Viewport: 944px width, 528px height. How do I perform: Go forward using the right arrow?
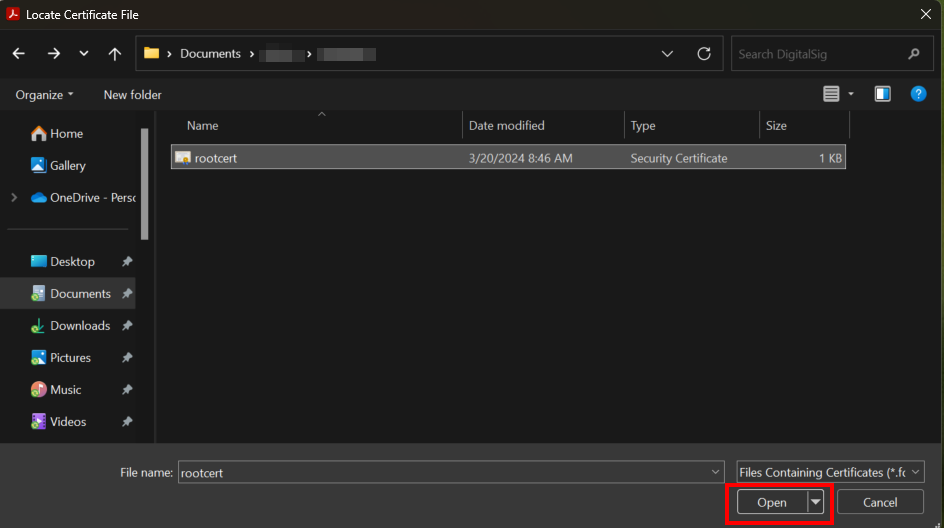[x=54, y=54]
